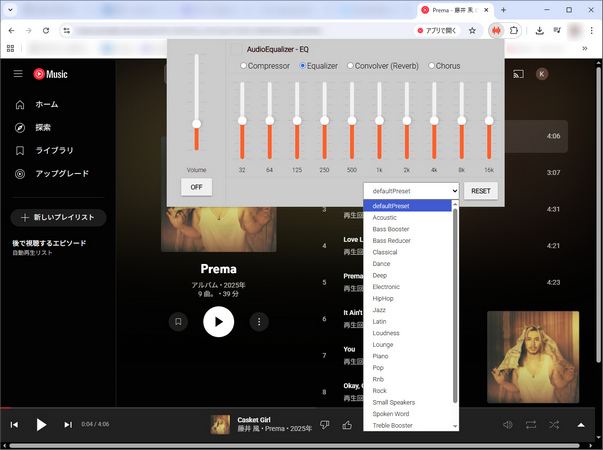Choose the Classical preset
The image size is (603, 450).
[407, 252]
